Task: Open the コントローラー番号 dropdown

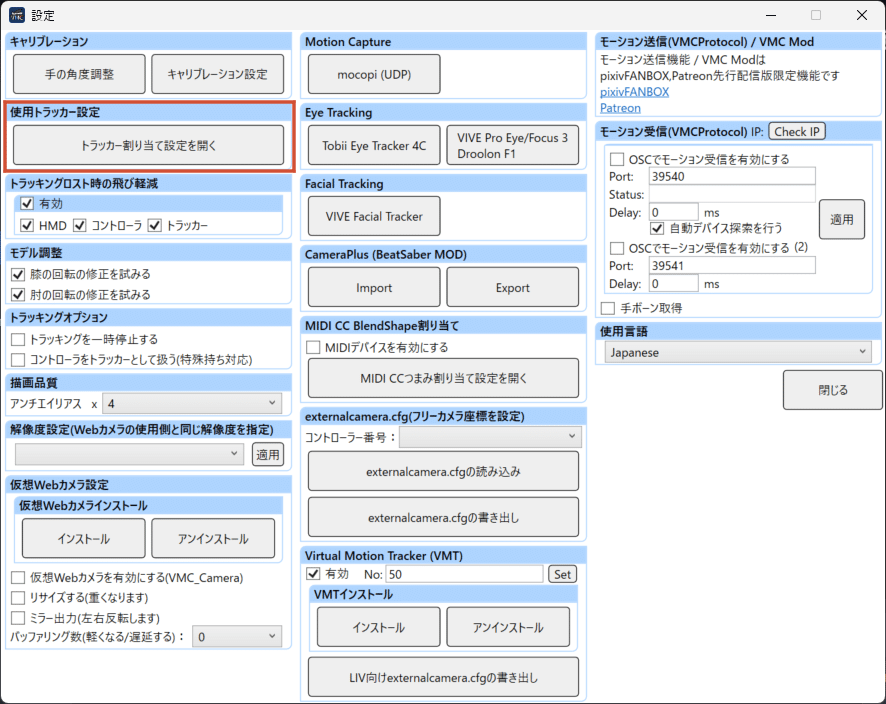Action: [x=490, y=437]
